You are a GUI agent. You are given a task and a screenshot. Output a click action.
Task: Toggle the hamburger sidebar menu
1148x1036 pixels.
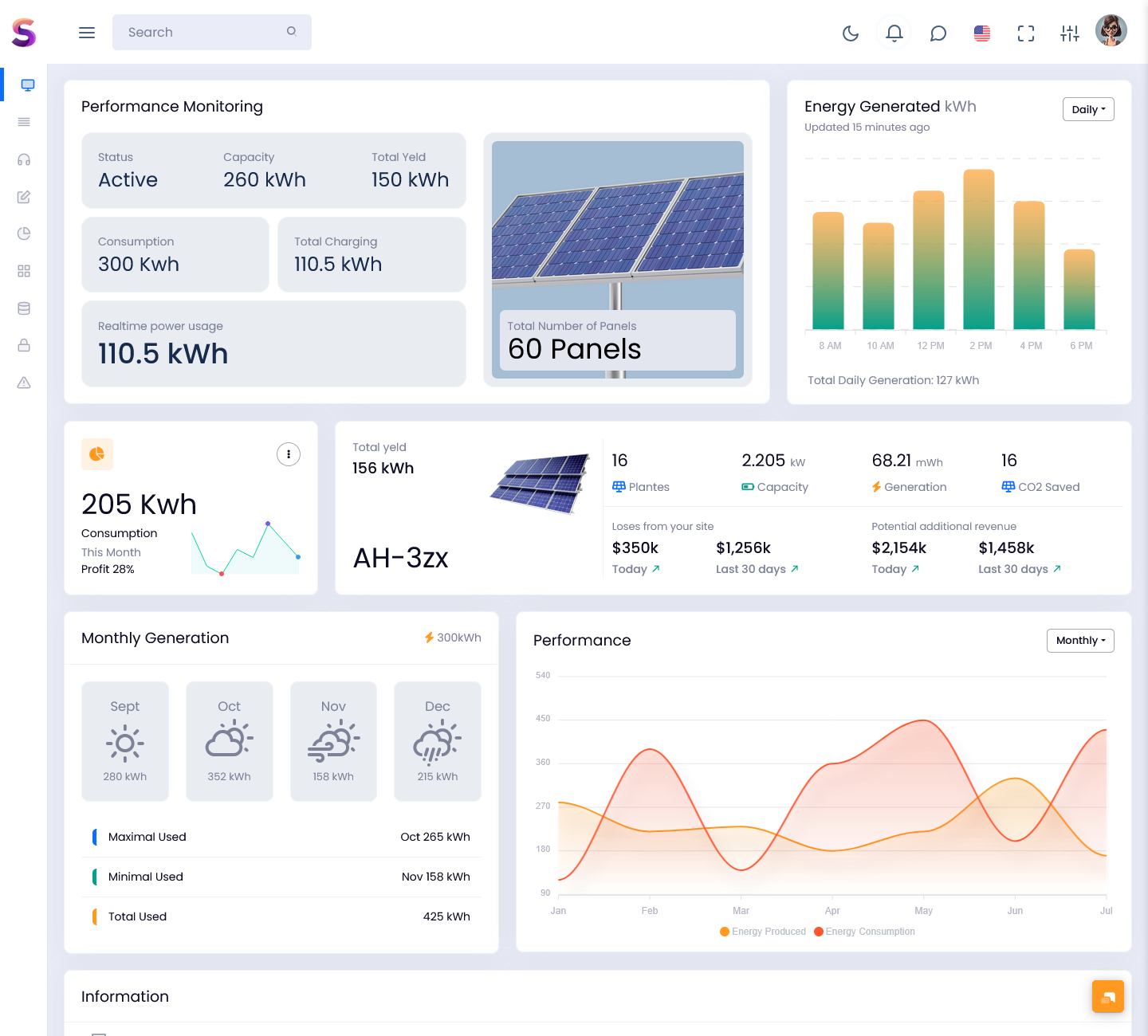[87, 33]
